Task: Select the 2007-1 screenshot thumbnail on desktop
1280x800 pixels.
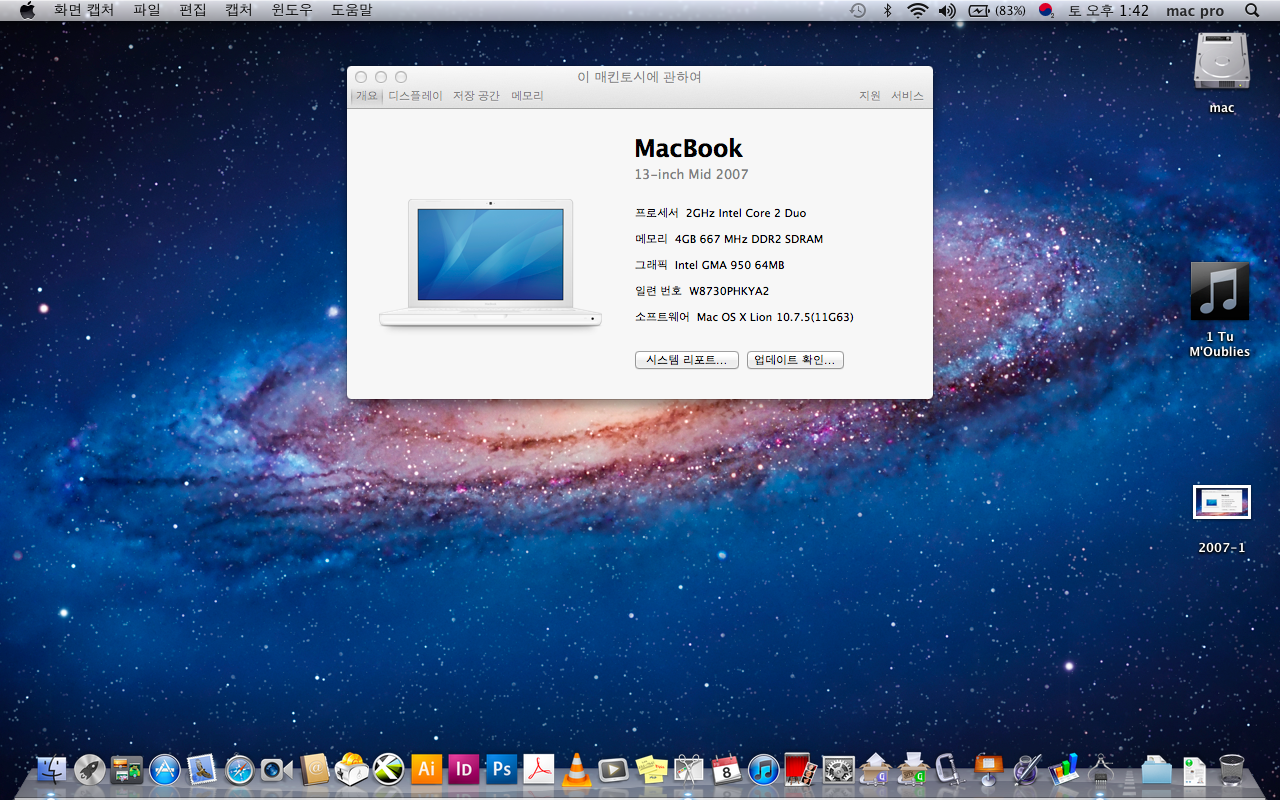Action: click(x=1221, y=502)
